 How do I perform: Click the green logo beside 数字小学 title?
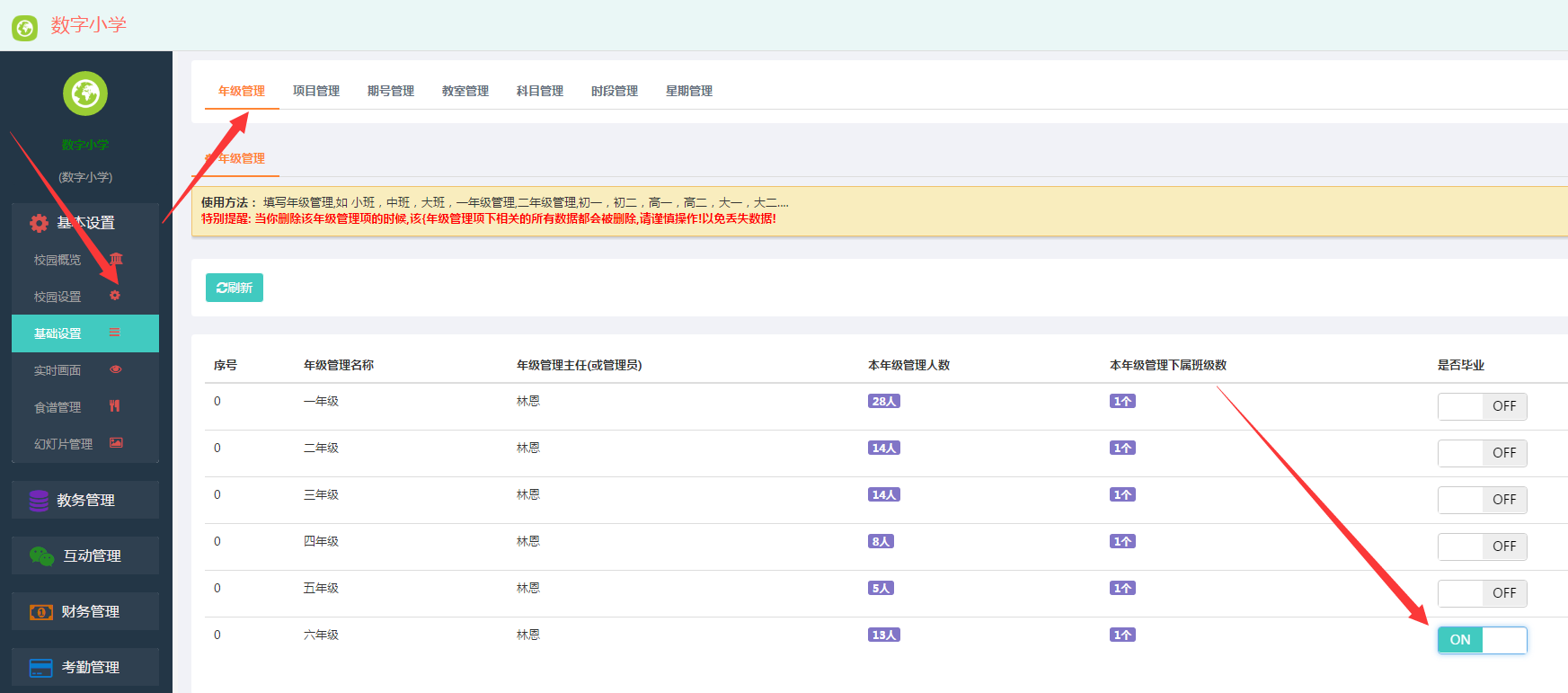(24, 28)
